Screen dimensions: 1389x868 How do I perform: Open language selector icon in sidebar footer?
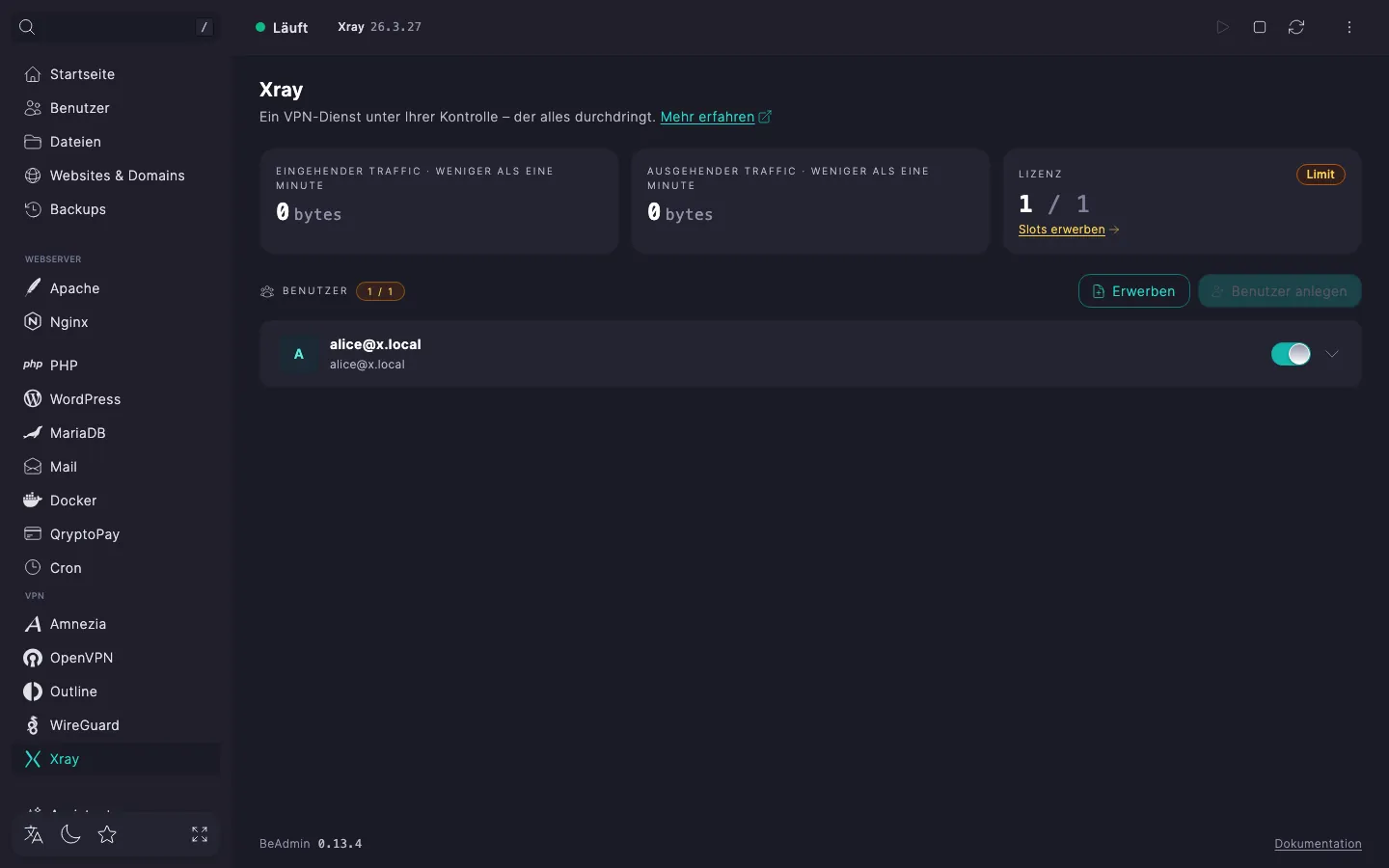[34, 834]
